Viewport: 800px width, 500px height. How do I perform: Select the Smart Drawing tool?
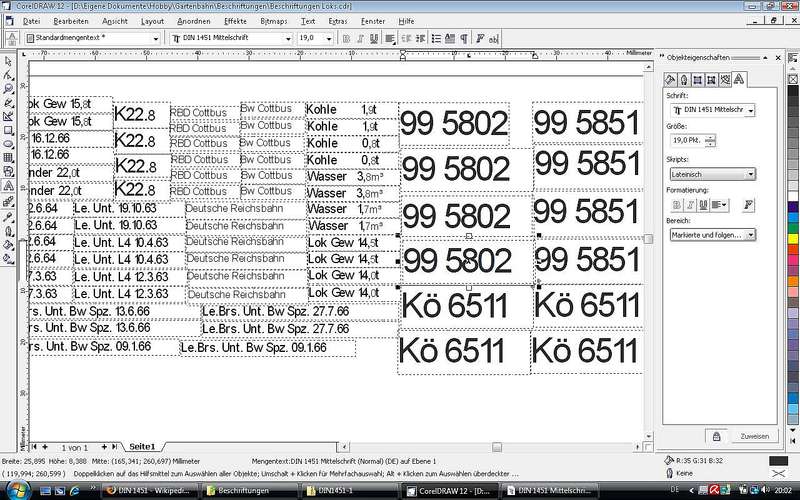[8, 117]
